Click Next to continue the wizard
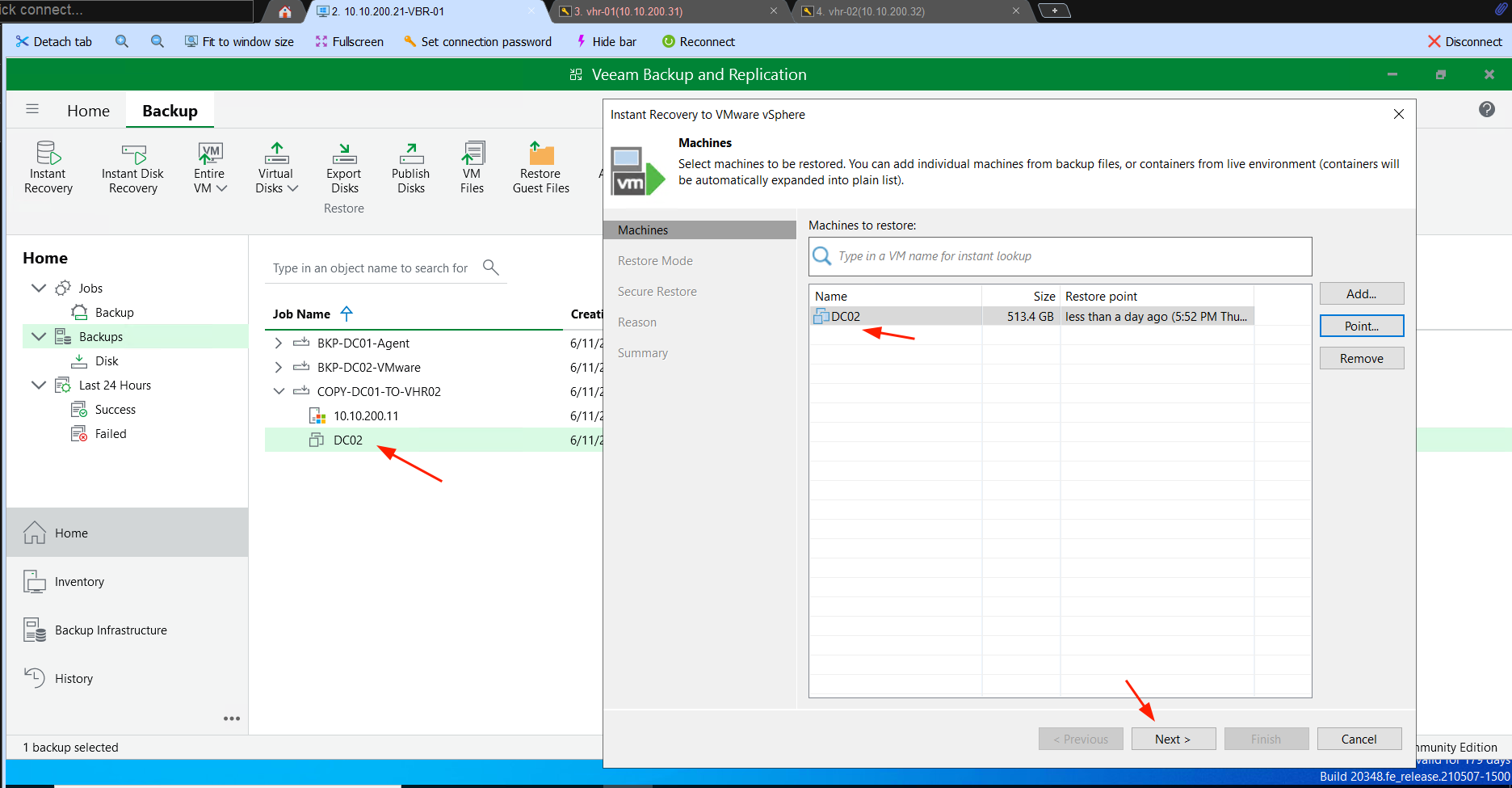 pos(1173,739)
